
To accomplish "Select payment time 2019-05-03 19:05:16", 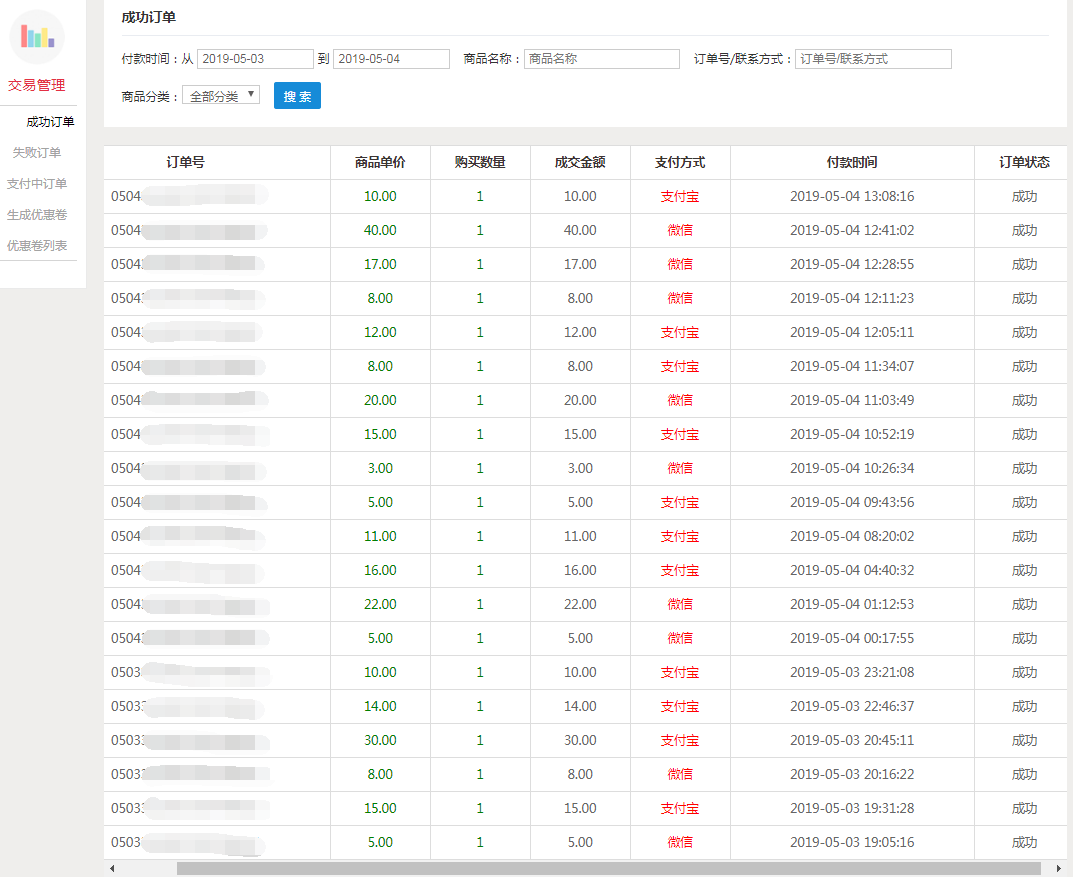I will click(852, 842).
